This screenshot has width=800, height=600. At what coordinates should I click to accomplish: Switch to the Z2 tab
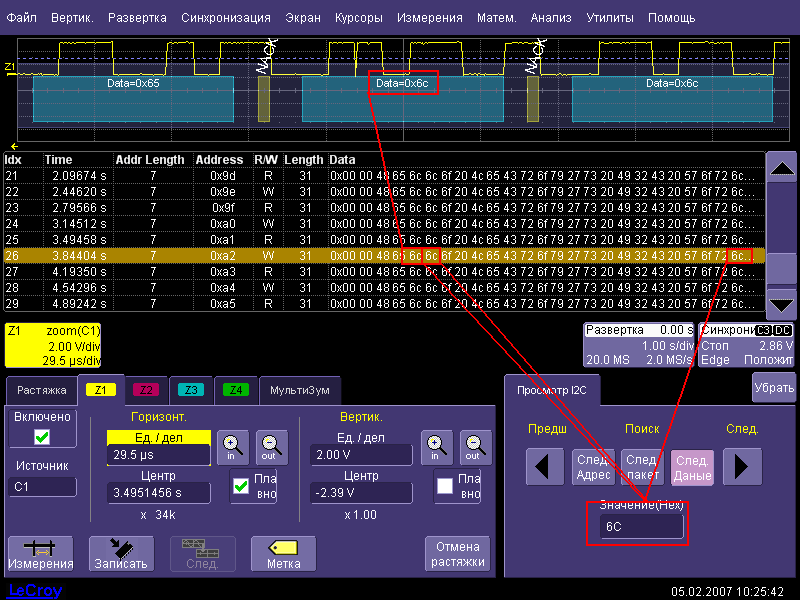click(146, 390)
